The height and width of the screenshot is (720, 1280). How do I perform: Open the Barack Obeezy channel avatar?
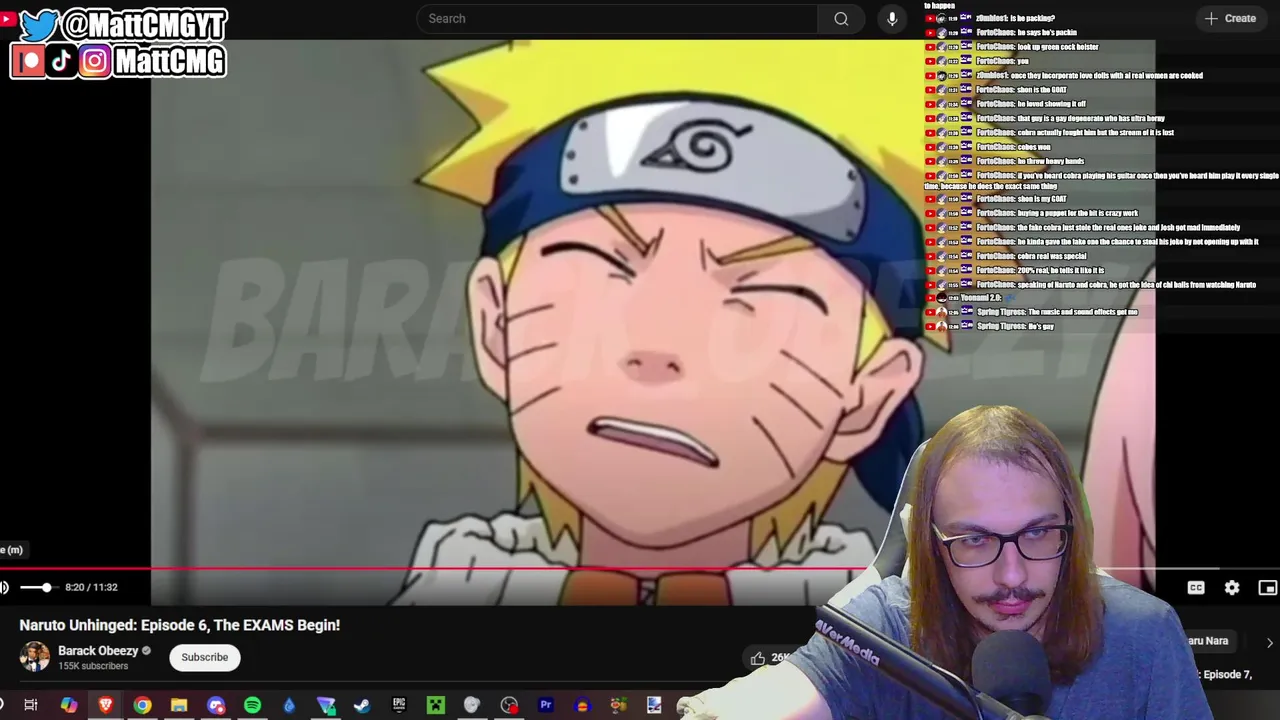tap(35, 657)
